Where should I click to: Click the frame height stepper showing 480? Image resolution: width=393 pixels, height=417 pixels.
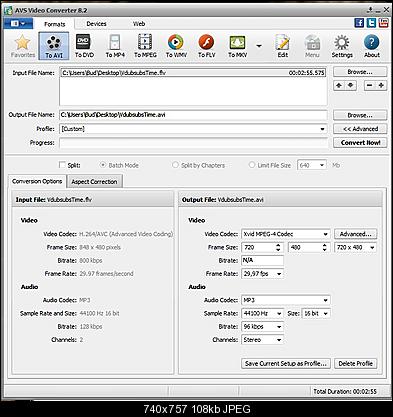point(309,247)
